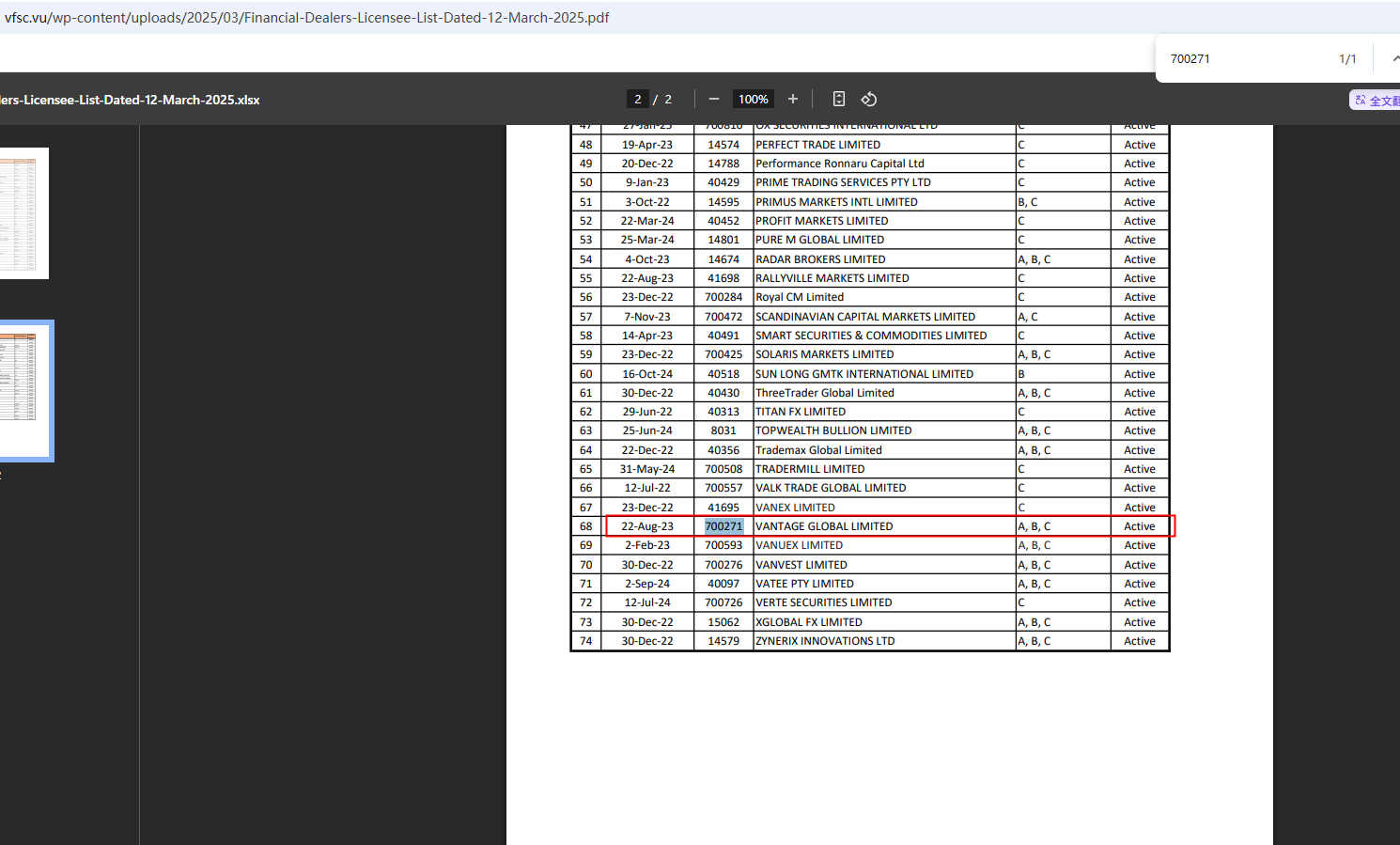Click the zoom out minus icon
The width and height of the screenshot is (1400, 845).
pos(714,99)
